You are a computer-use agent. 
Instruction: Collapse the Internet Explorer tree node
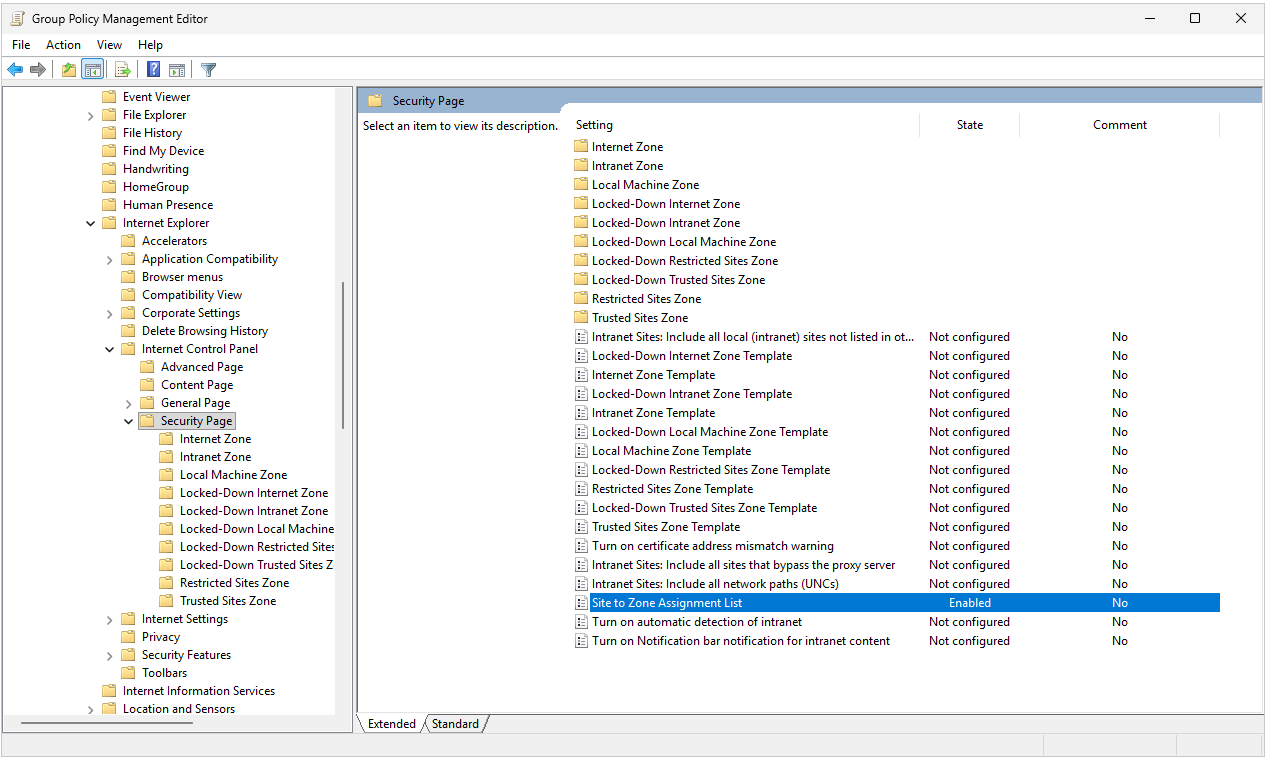point(91,223)
